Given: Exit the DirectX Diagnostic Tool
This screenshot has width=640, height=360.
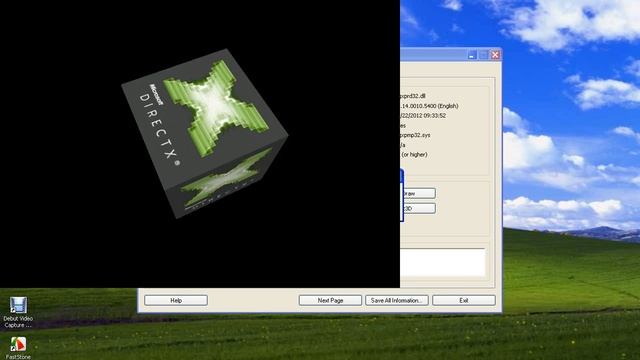Looking at the screenshot, I should 464,300.
